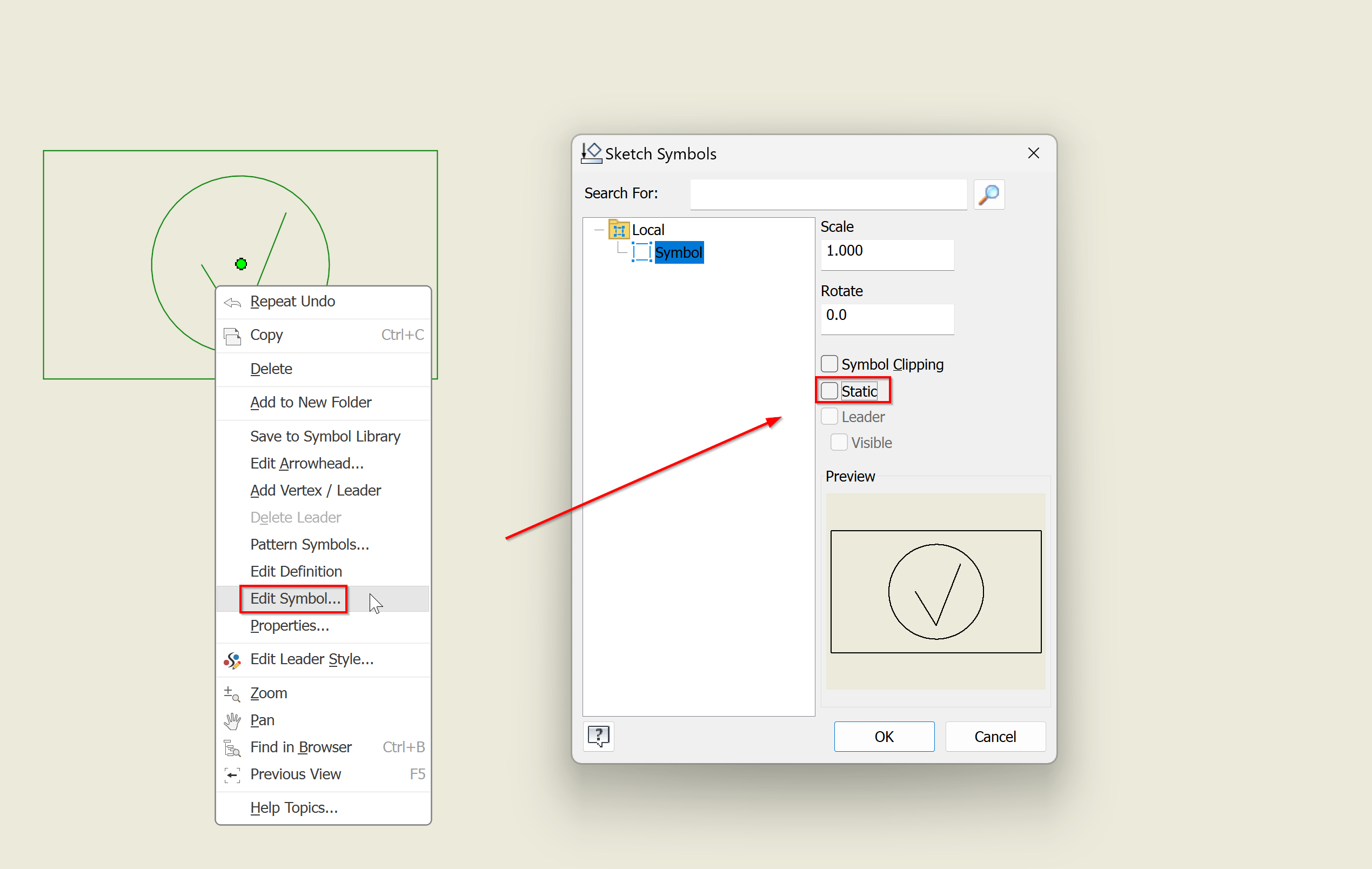Click the Zoom magnifier icon in menu
1372x869 pixels.
(x=232, y=693)
